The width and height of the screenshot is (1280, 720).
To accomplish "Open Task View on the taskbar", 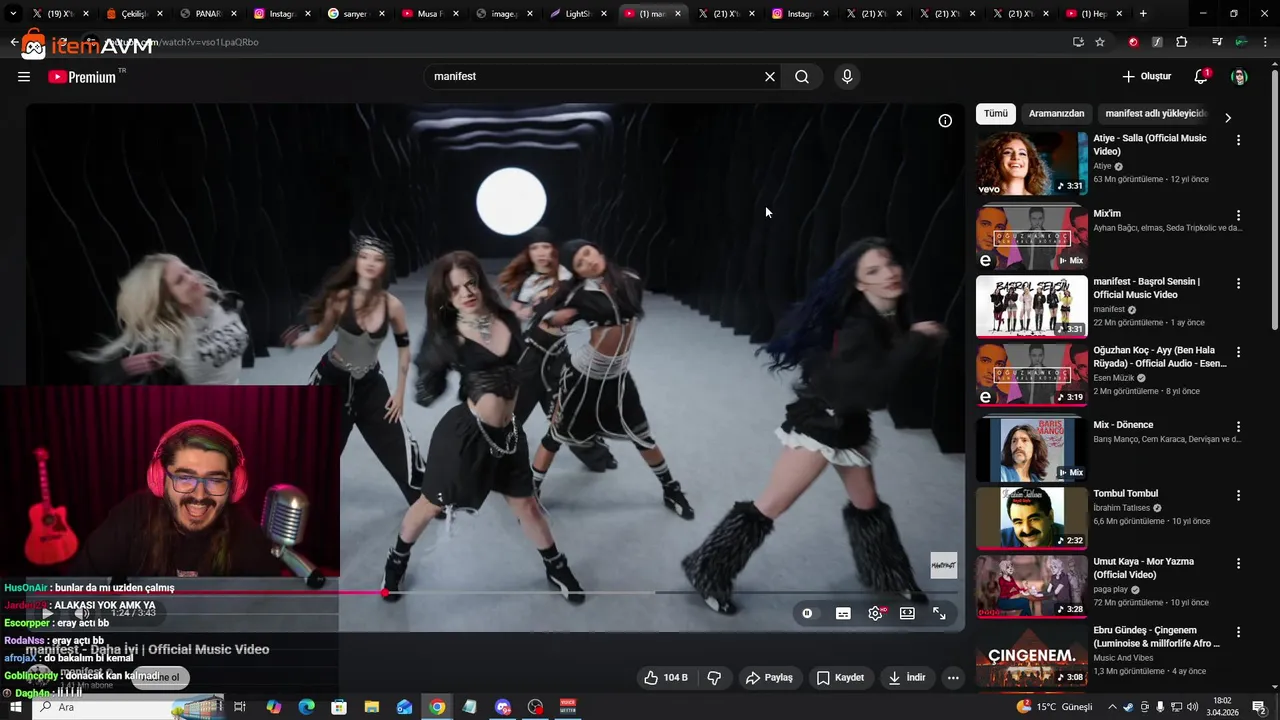I will pyautogui.click(x=240, y=707).
